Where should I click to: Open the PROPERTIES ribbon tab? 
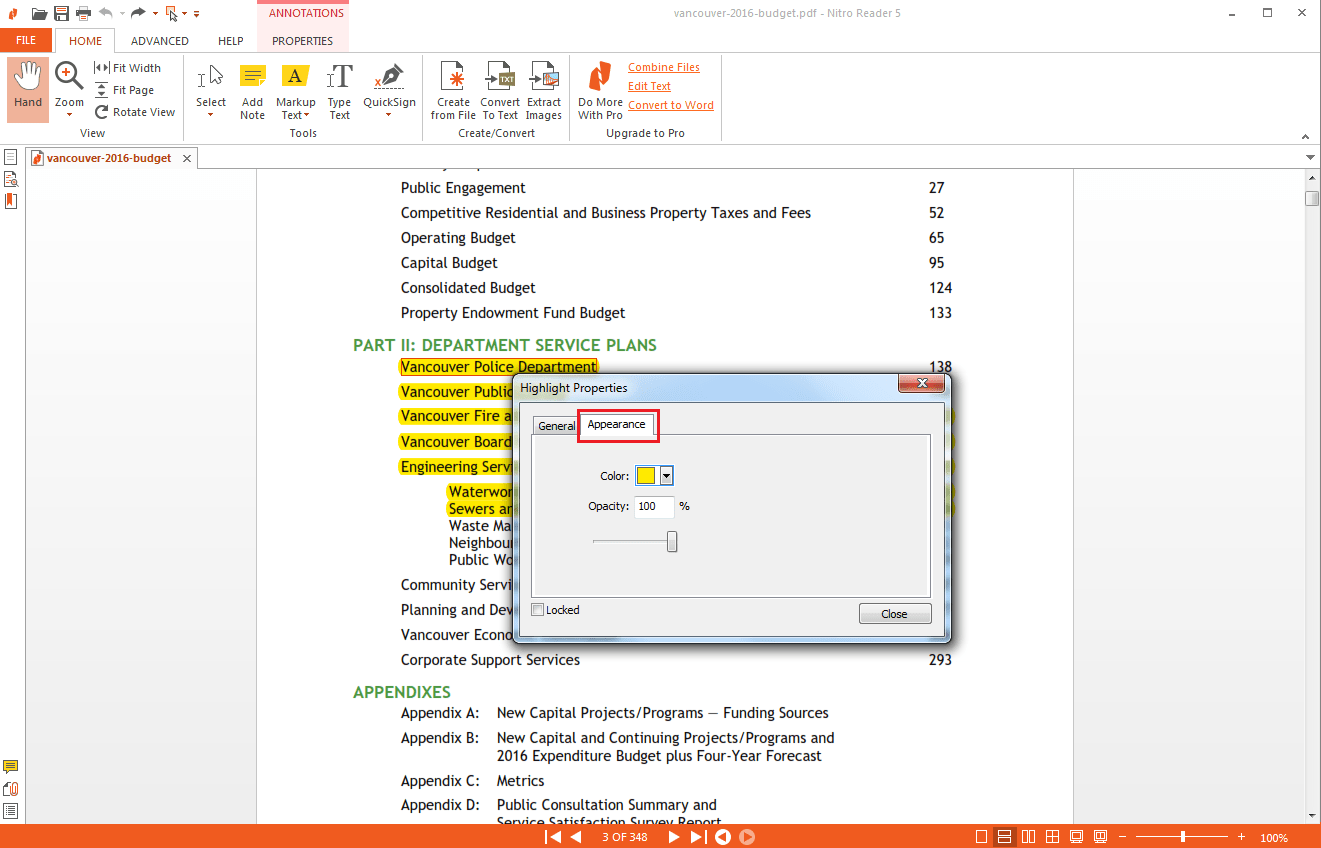(x=303, y=41)
